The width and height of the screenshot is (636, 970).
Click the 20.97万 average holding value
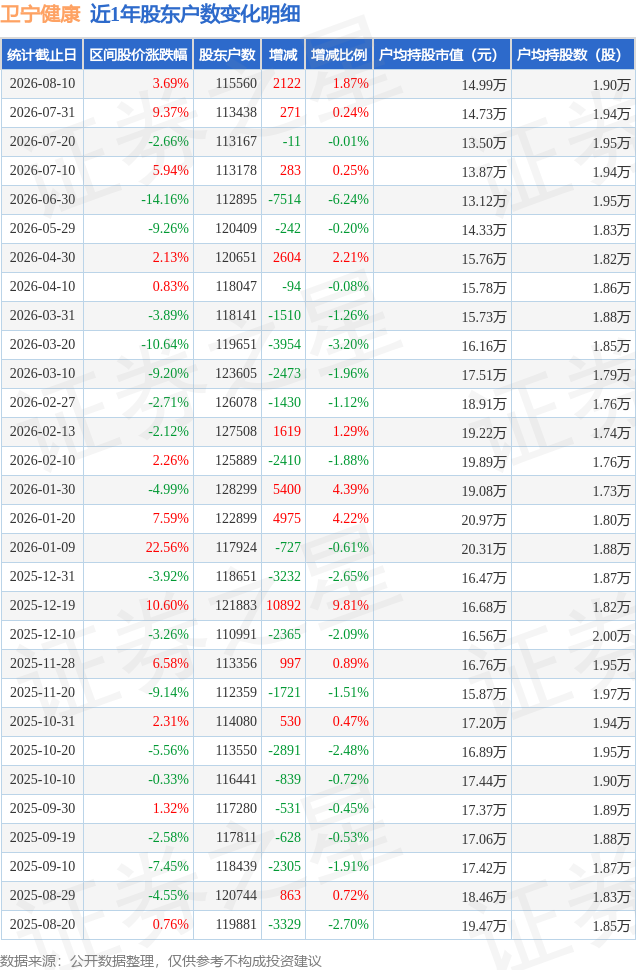click(483, 520)
